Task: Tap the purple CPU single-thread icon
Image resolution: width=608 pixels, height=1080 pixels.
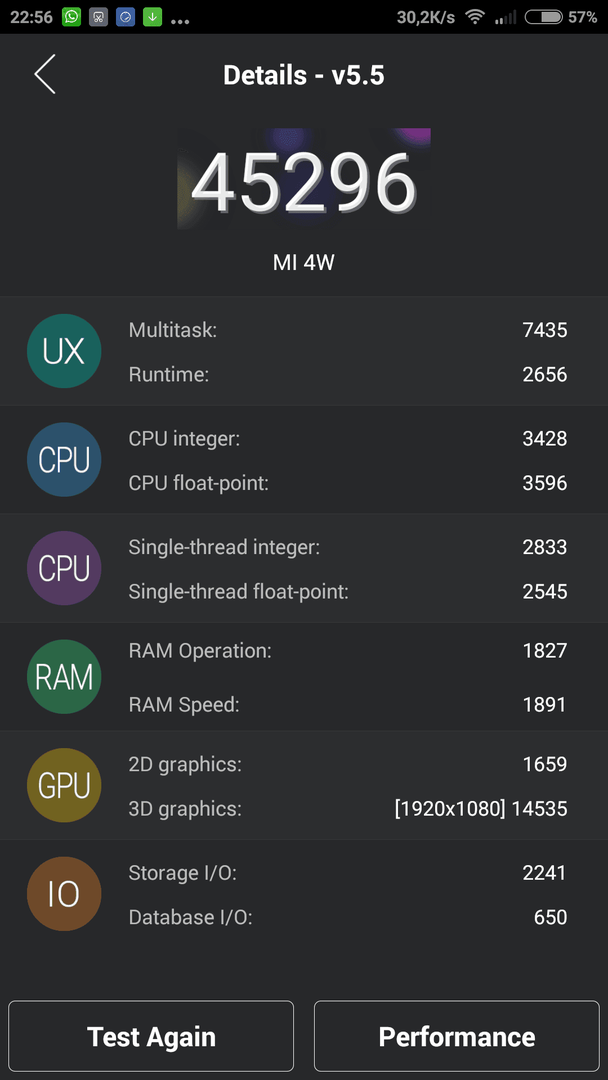Action: (x=64, y=568)
